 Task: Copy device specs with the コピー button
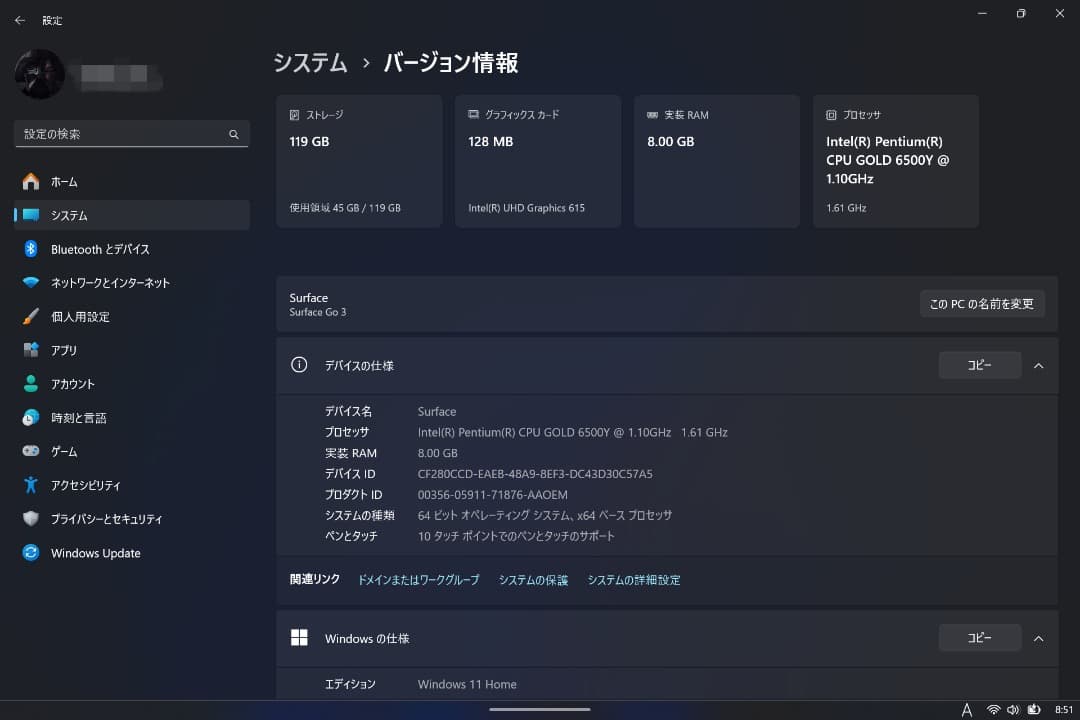tap(979, 366)
